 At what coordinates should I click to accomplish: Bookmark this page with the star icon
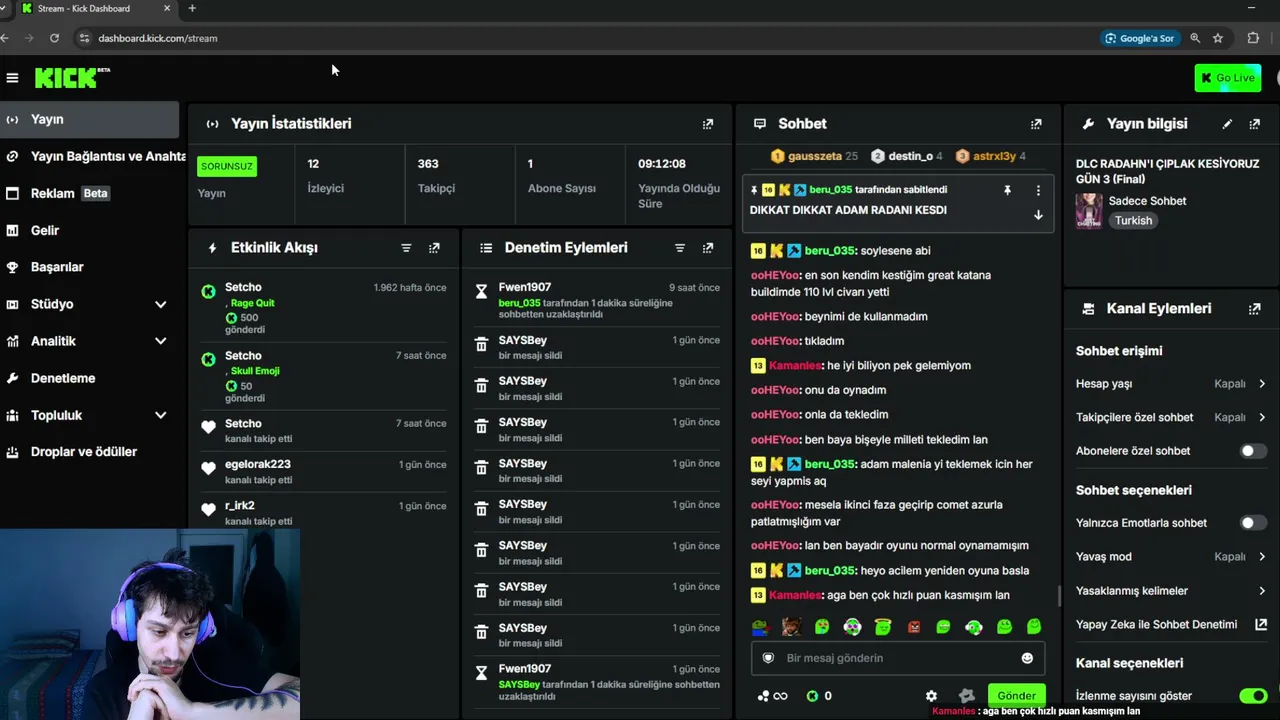click(1218, 38)
